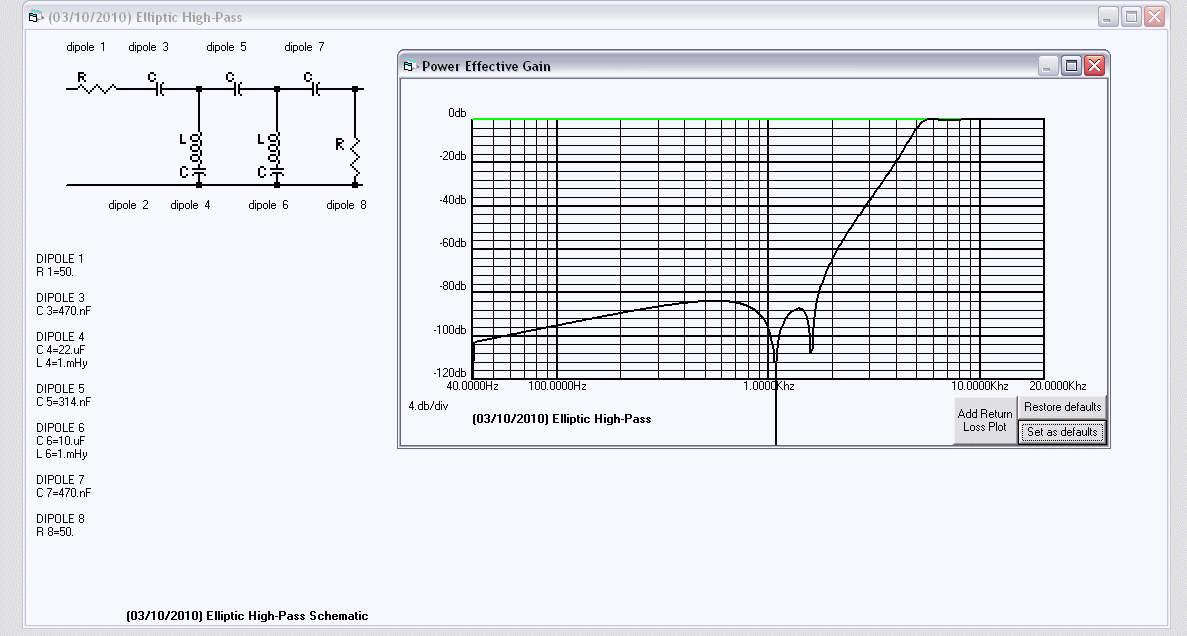This screenshot has width=1187, height=636.
Task: Click the '0db' axis label
Action: click(x=457, y=113)
